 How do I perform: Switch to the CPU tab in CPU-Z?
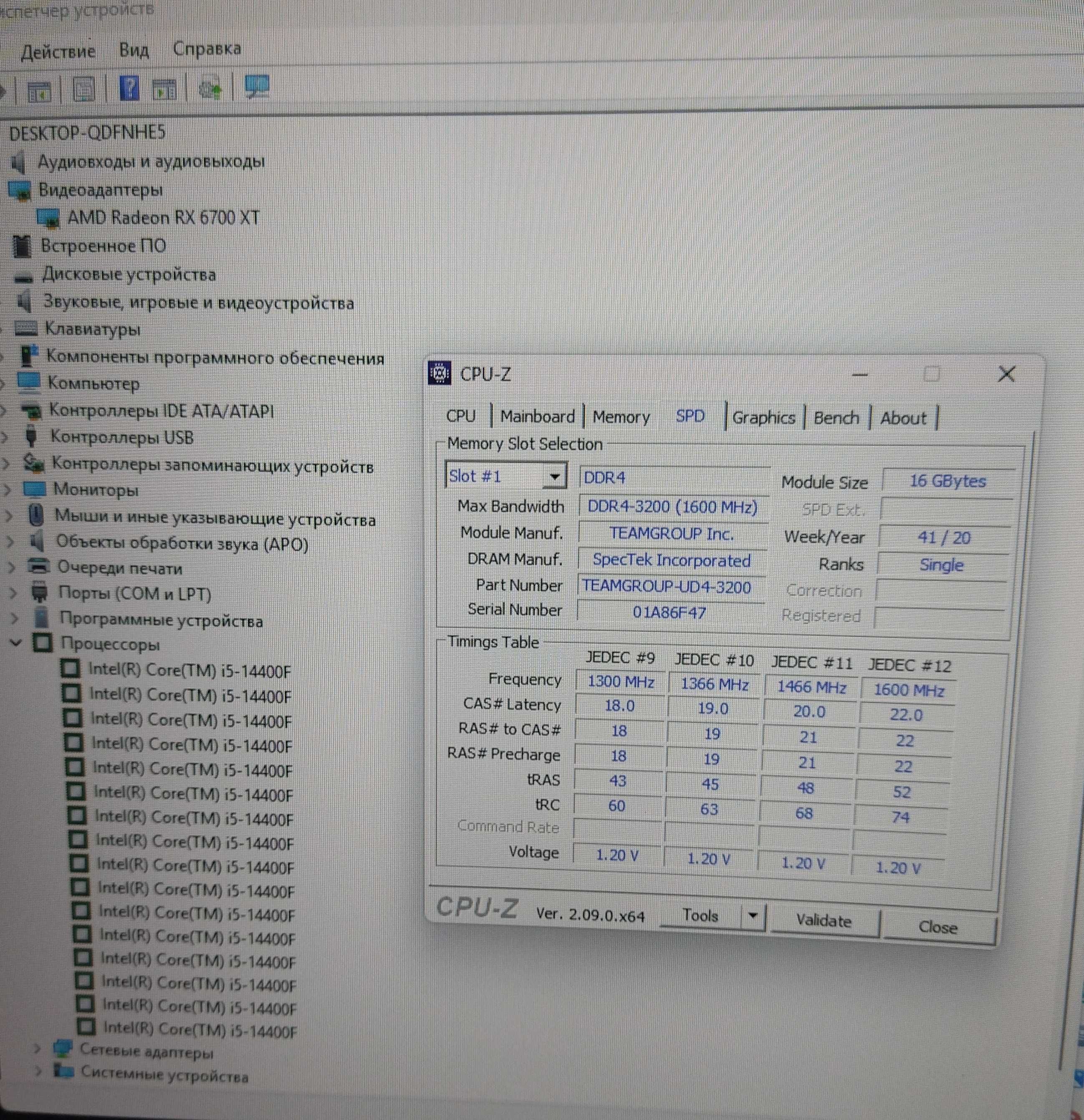[461, 416]
